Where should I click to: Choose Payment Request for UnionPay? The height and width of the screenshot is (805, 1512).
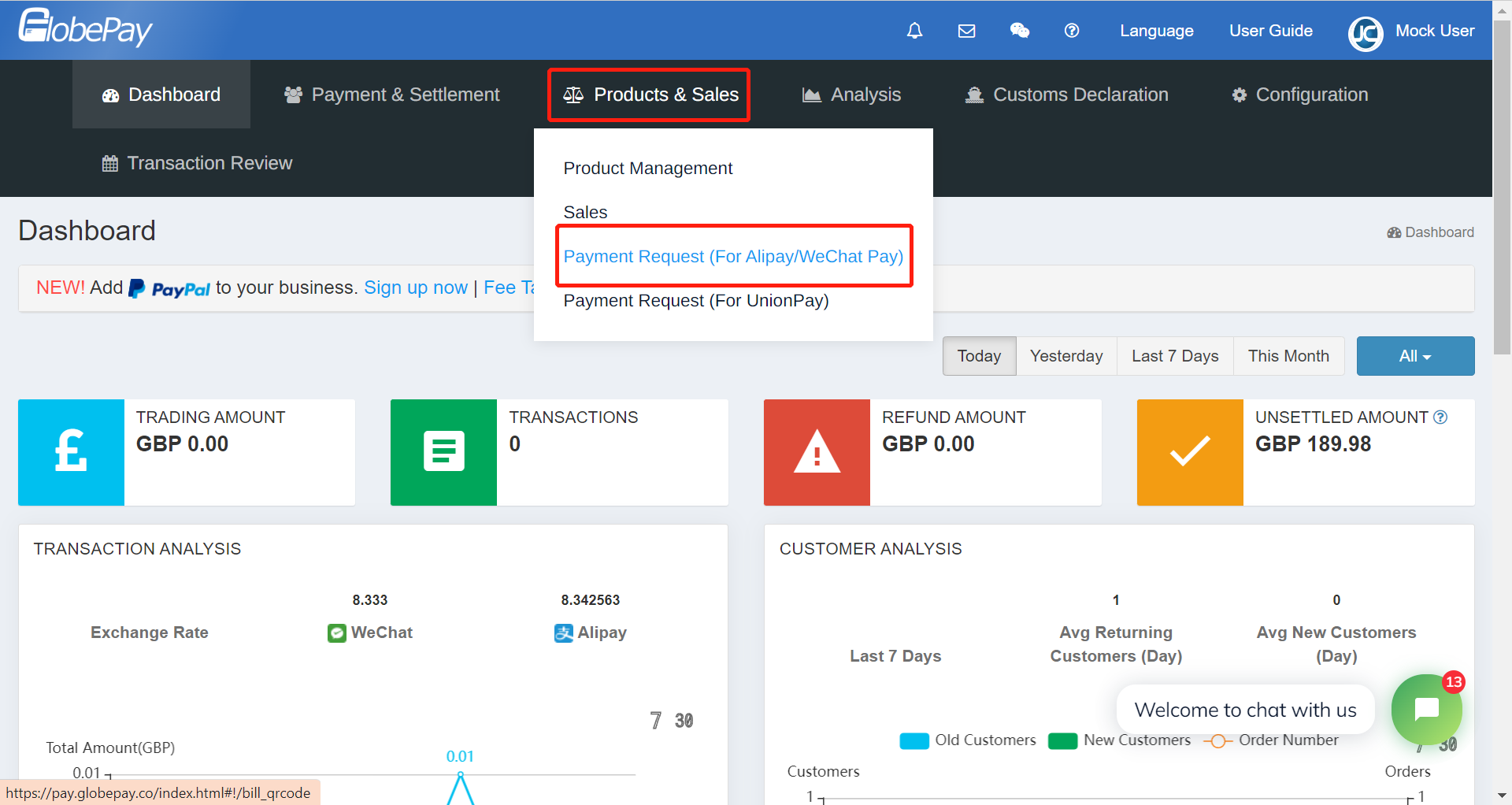pos(696,301)
